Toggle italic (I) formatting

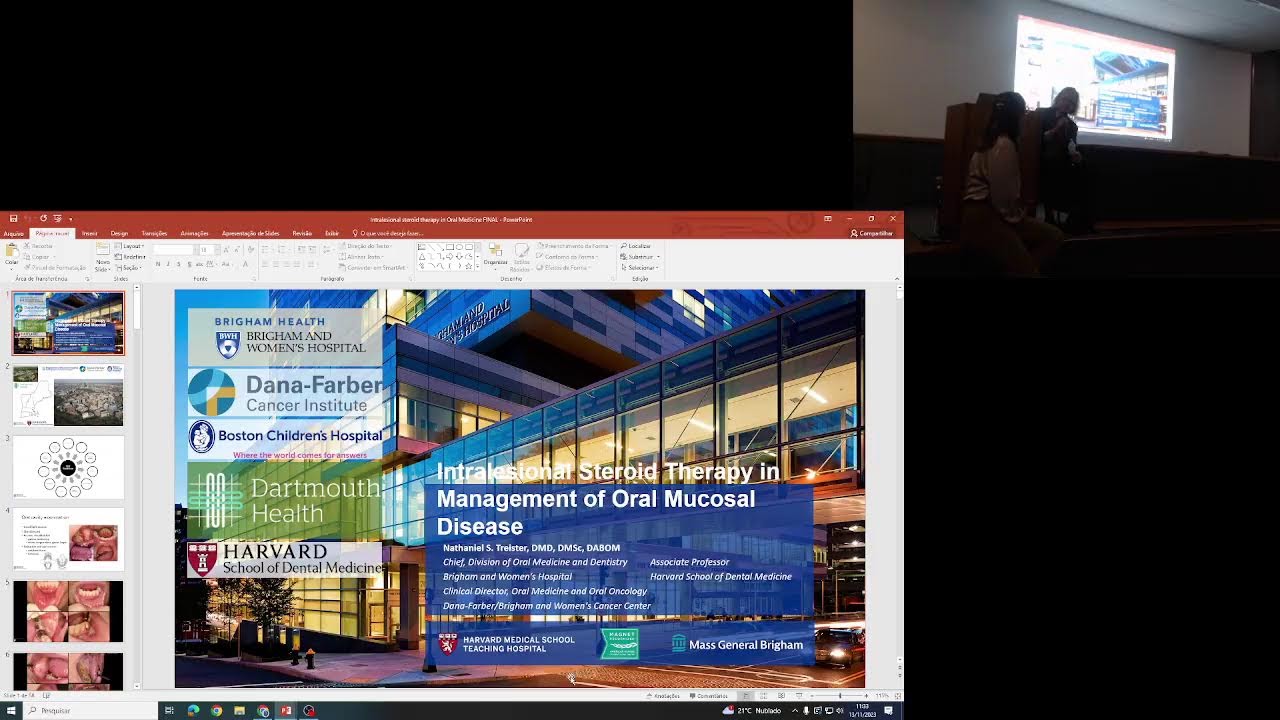pyautogui.click(x=168, y=264)
